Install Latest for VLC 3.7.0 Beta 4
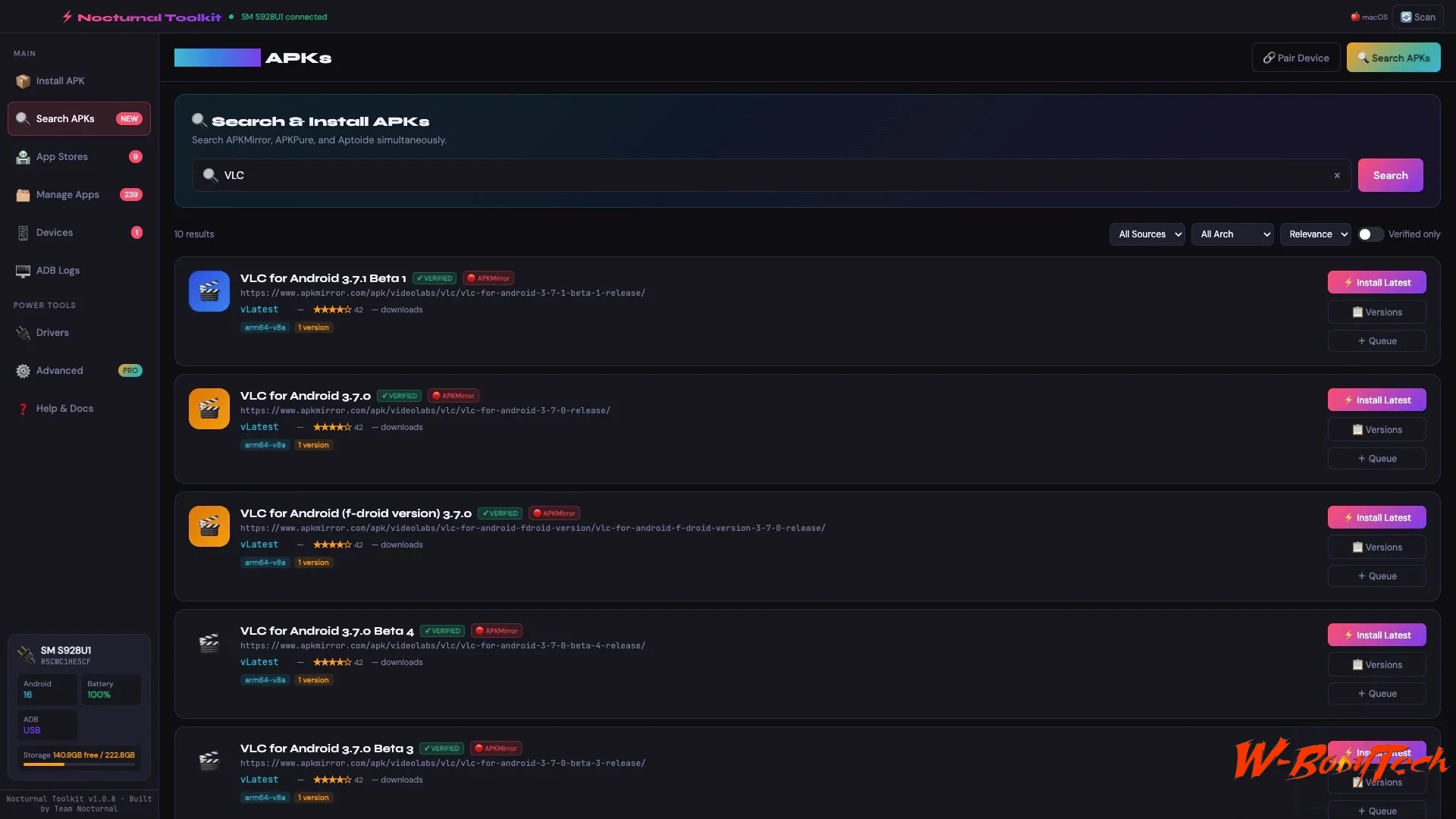Image resolution: width=1456 pixels, height=819 pixels. coord(1376,635)
